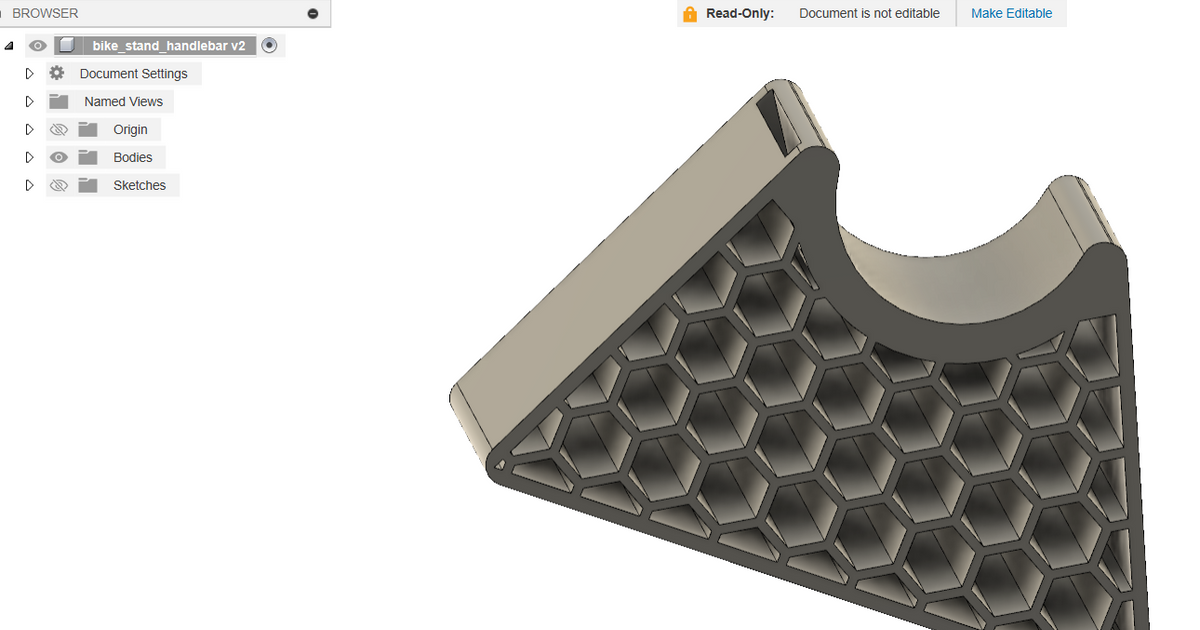1200x630 pixels.
Task: Click the component cube icon for bike_stand_handlebar
Action: click(67, 46)
